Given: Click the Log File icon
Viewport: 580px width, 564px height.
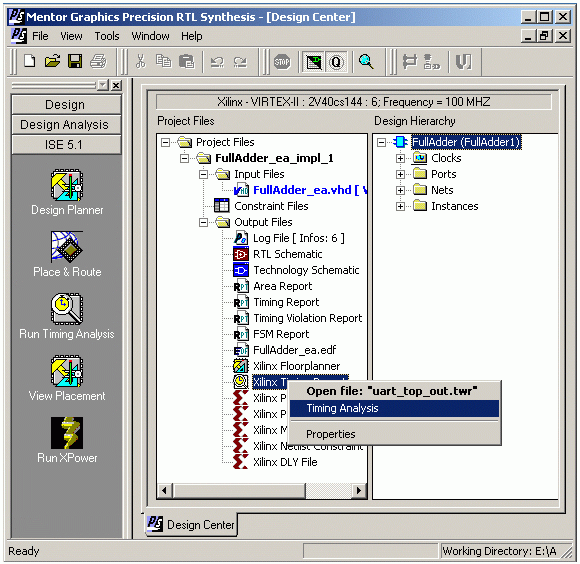Looking at the screenshot, I should (241, 238).
